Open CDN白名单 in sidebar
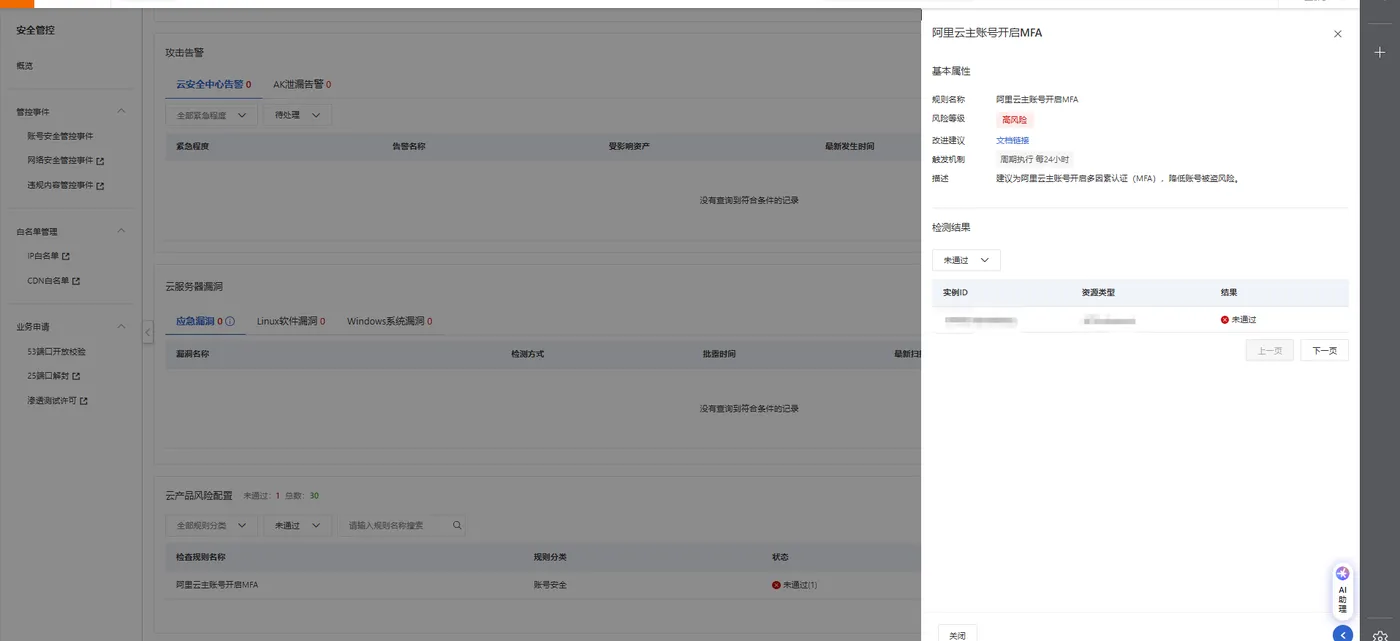1400x641 pixels. coord(48,281)
